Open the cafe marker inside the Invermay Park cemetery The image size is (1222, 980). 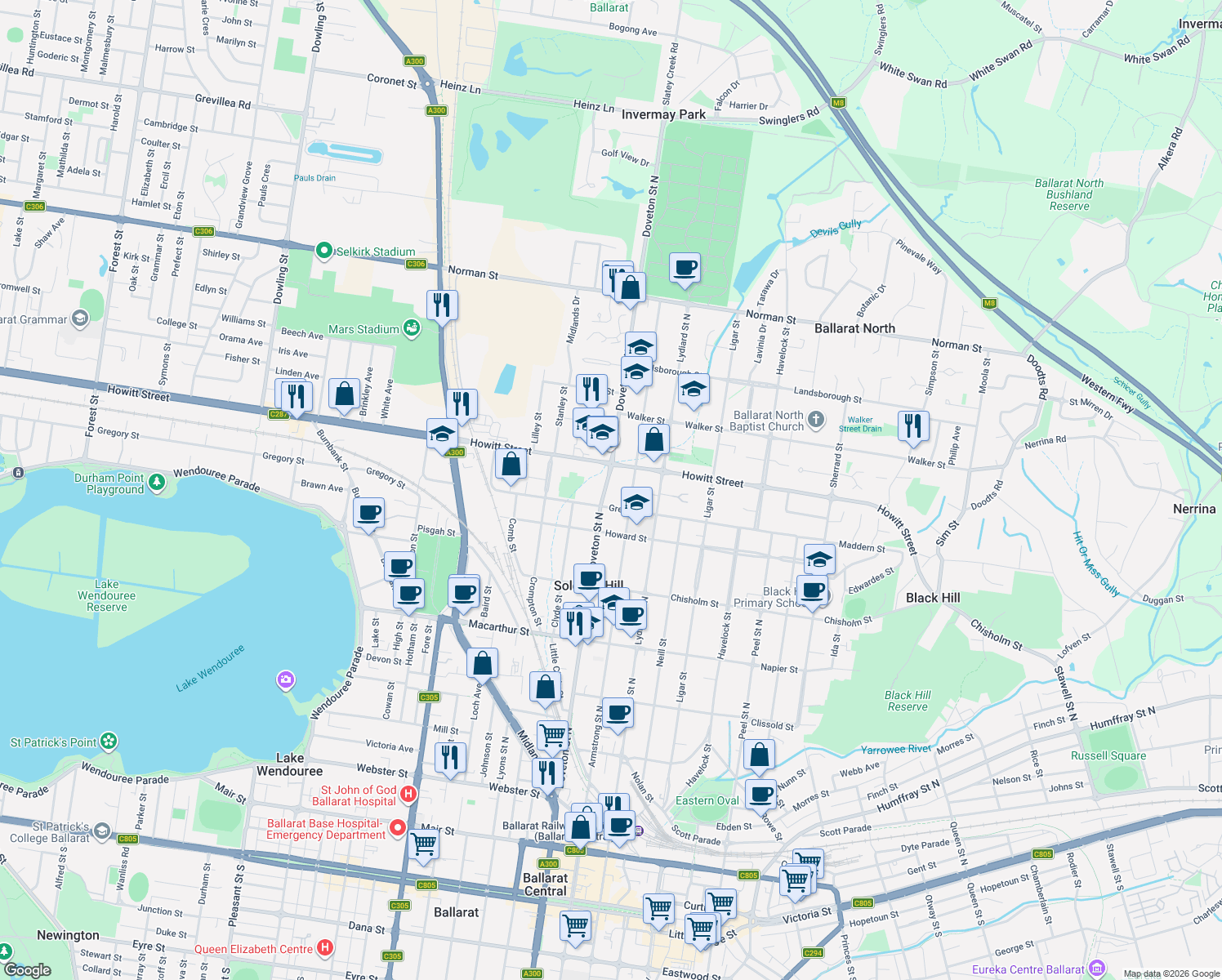pos(685,269)
